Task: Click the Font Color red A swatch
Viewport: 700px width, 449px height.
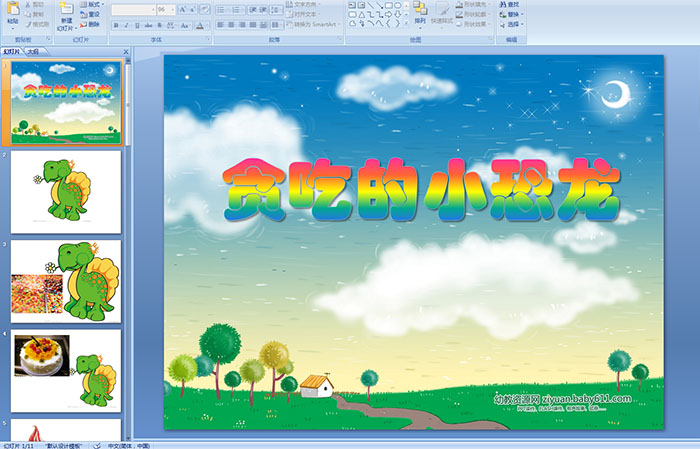Action: 200,25
